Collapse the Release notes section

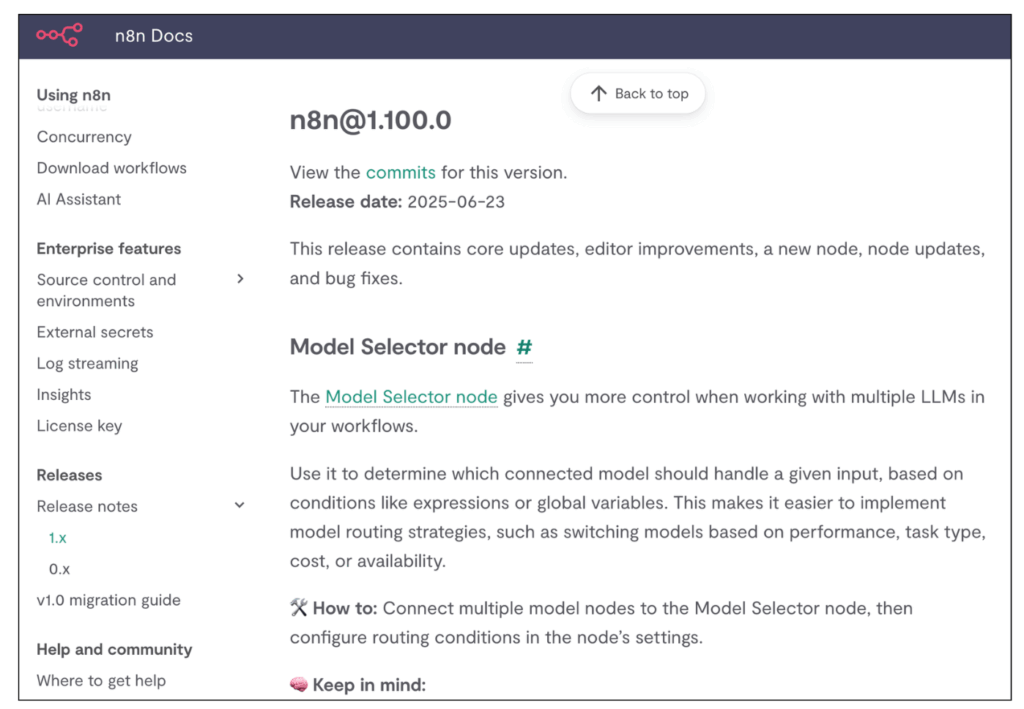coord(240,505)
